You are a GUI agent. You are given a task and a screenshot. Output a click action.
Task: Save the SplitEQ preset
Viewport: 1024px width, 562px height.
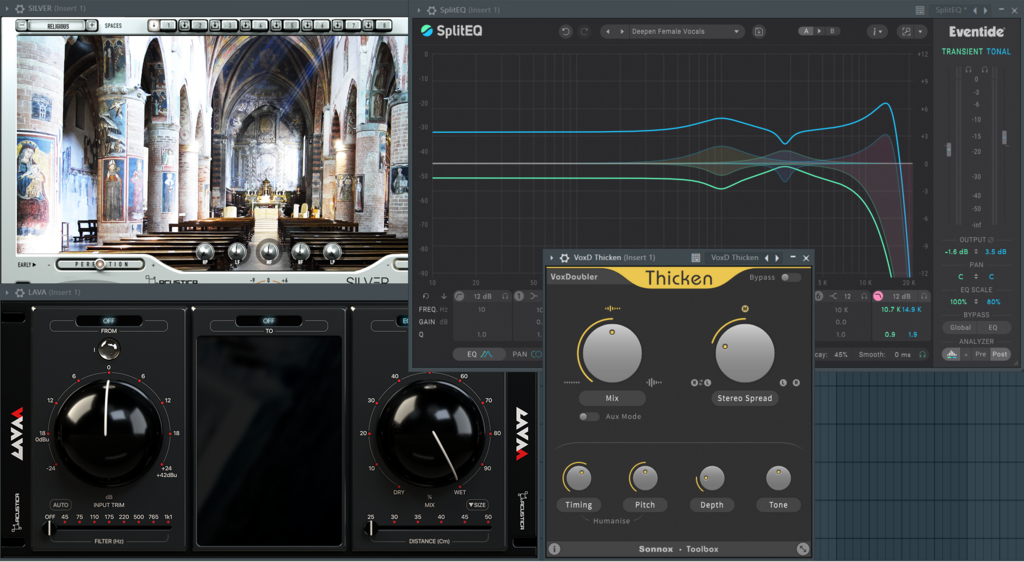coord(759,31)
